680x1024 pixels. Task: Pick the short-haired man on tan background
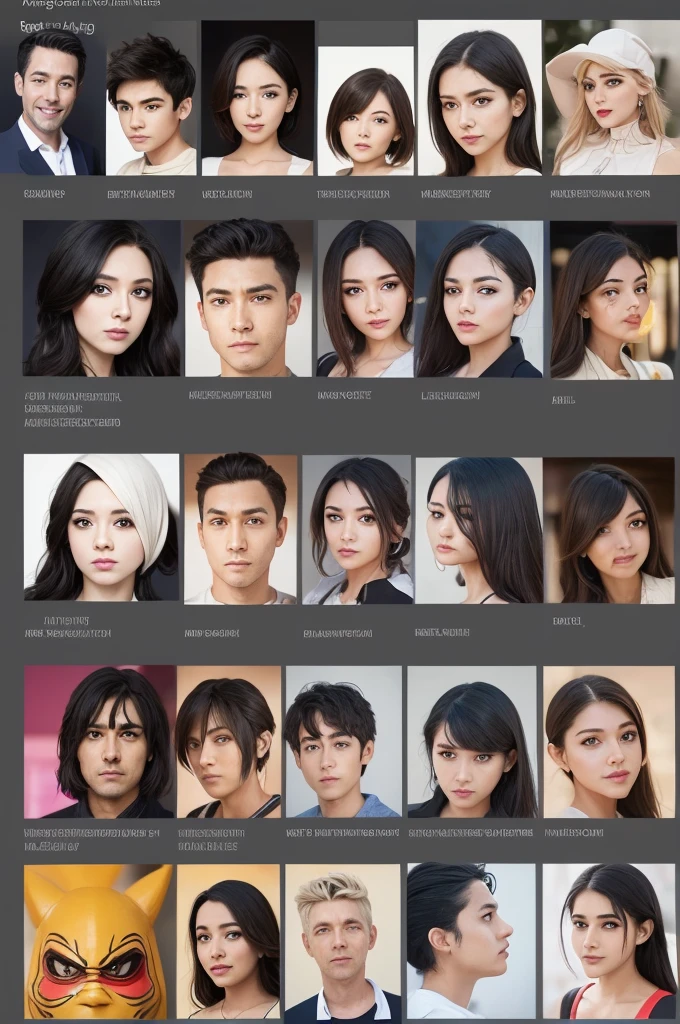(240, 529)
